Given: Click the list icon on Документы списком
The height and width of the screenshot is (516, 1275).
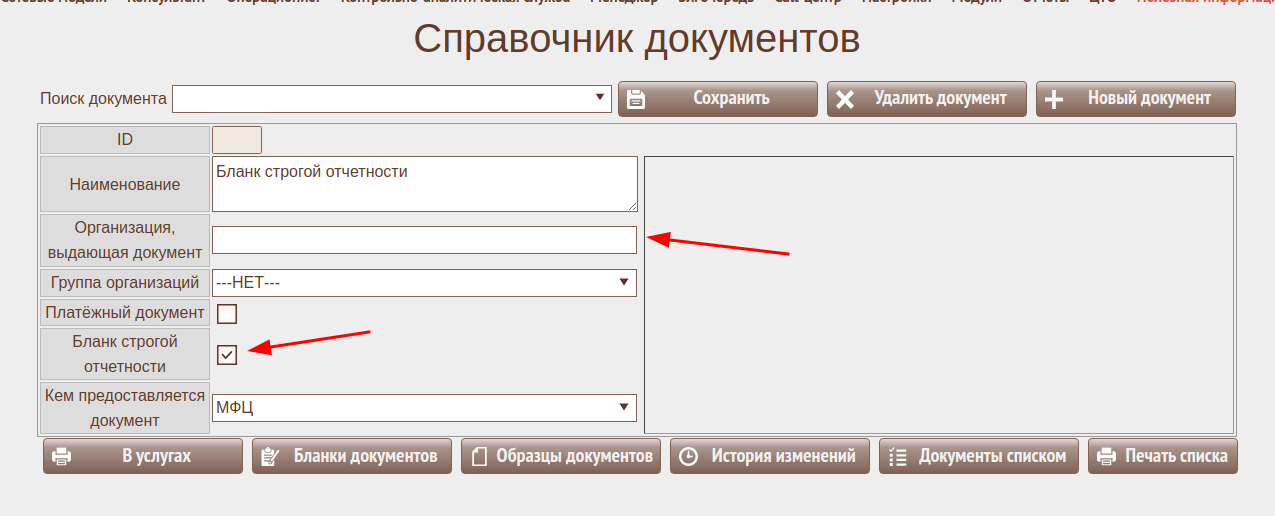Looking at the screenshot, I should [x=897, y=457].
